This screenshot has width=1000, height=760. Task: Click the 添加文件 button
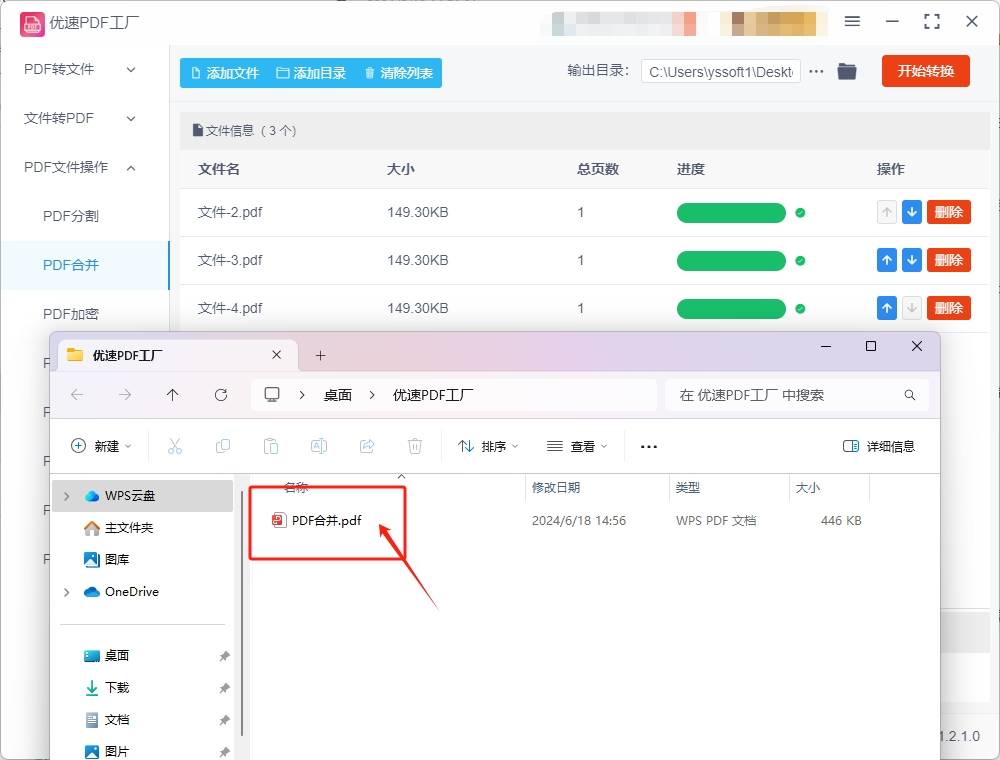point(225,73)
